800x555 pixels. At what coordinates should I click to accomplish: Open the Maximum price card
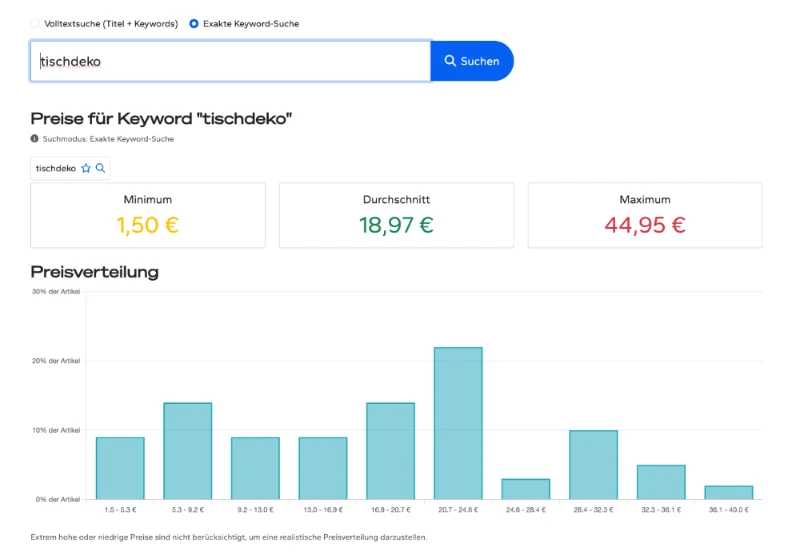point(644,215)
